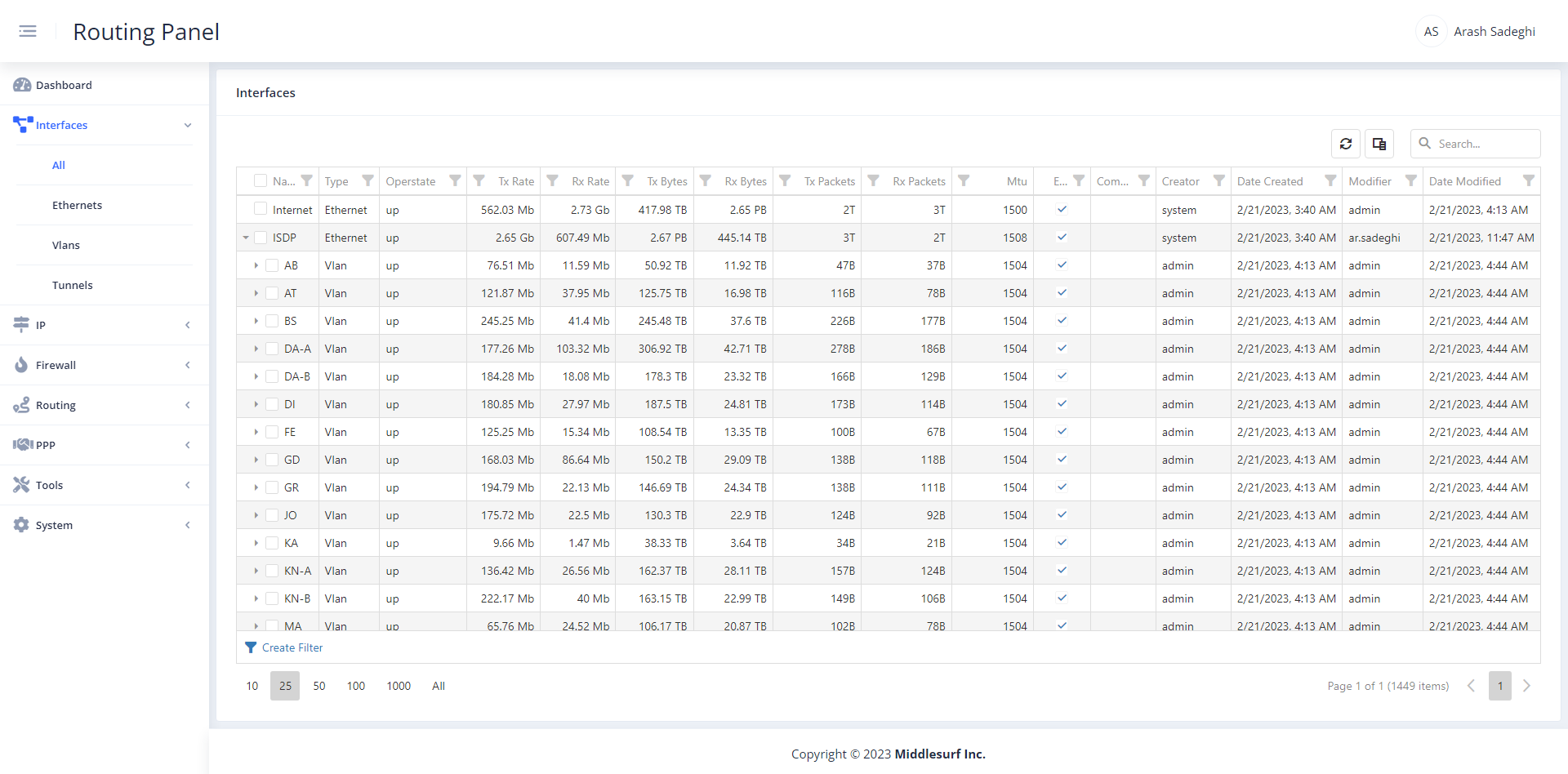
Task: Open the Ethernets submenu item
Action: (77, 205)
